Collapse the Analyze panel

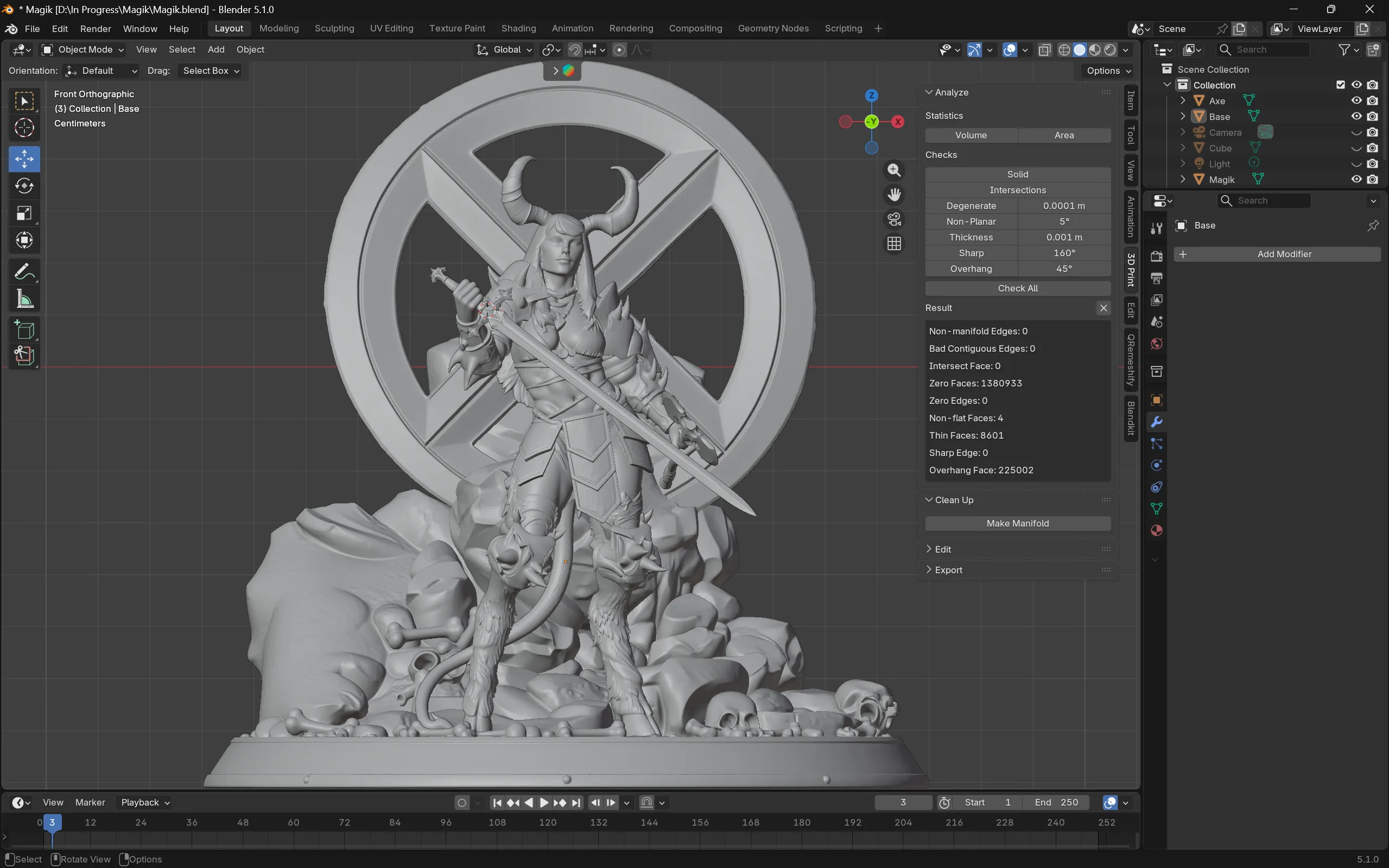[x=947, y=92]
